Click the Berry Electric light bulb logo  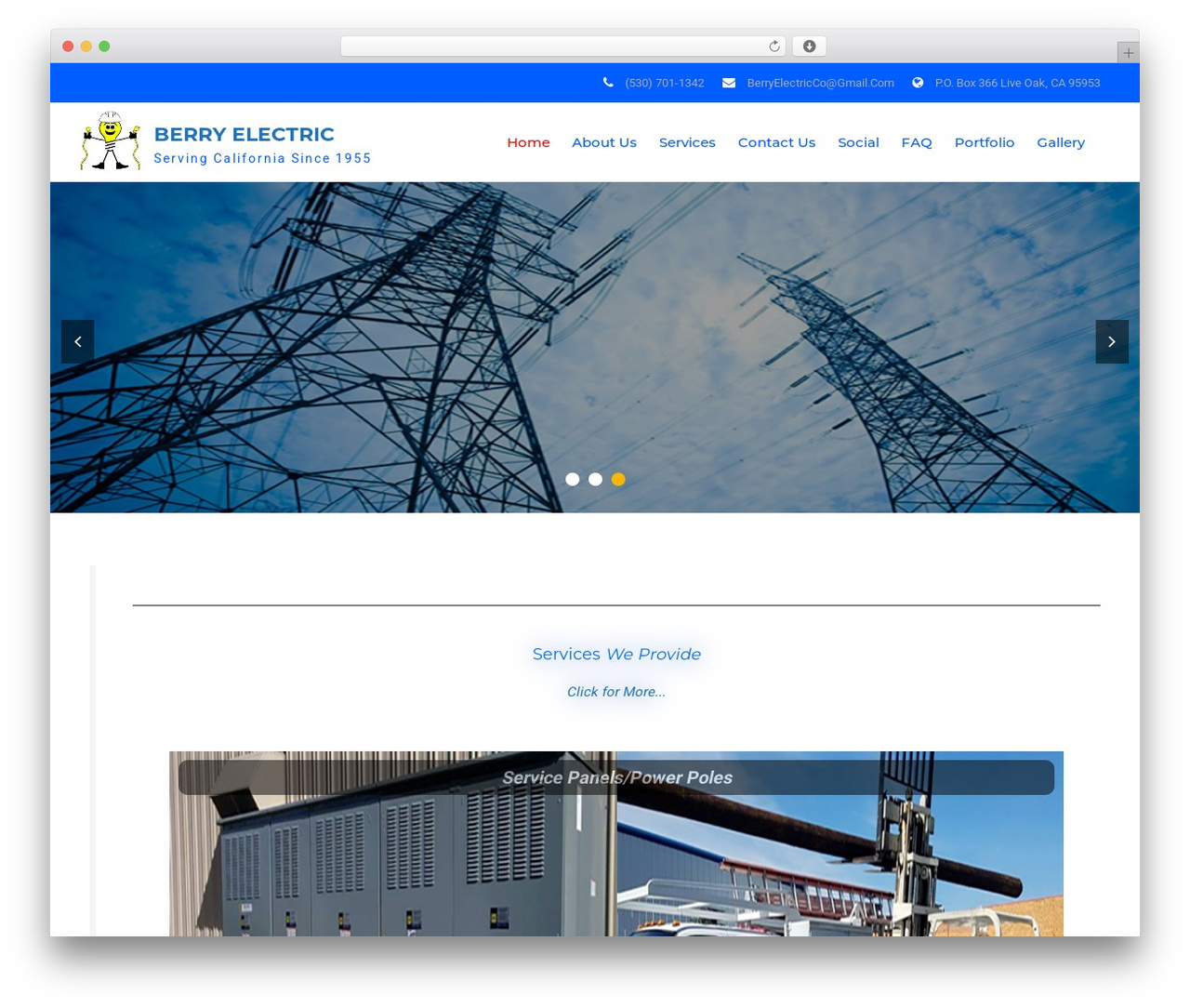click(x=111, y=141)
